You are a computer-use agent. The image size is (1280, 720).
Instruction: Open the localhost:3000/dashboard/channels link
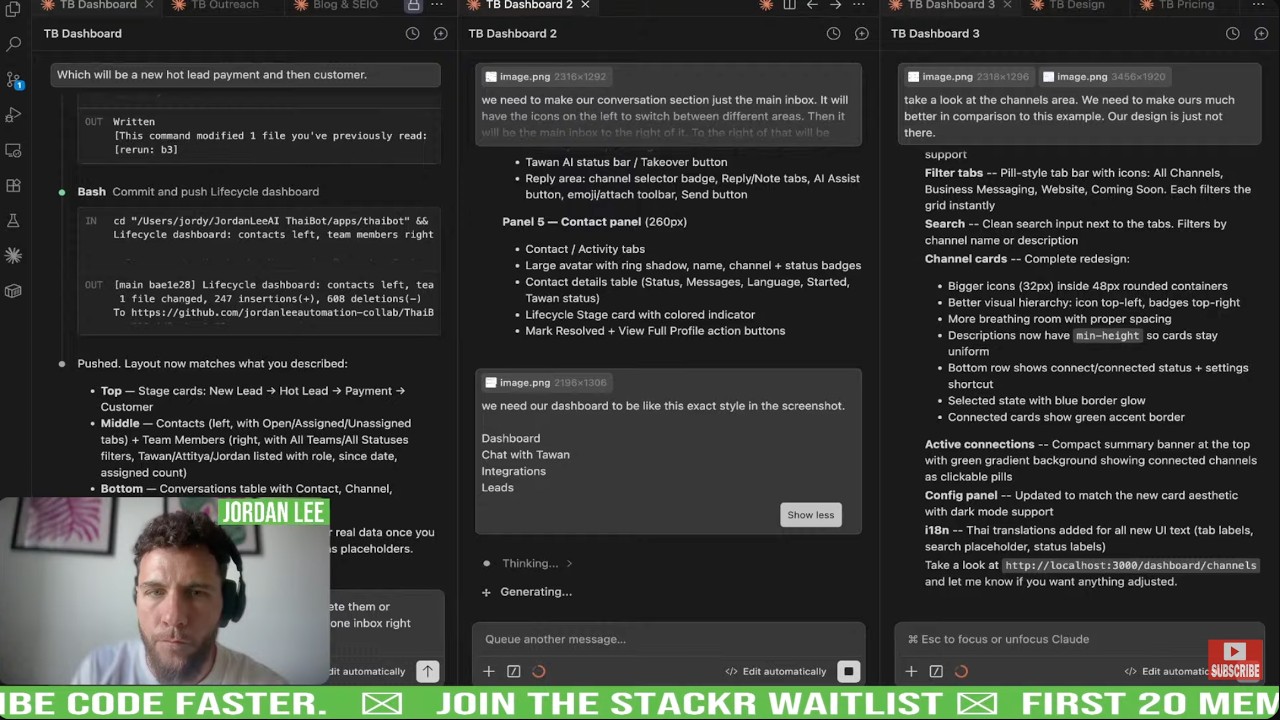coord(1130,565)
